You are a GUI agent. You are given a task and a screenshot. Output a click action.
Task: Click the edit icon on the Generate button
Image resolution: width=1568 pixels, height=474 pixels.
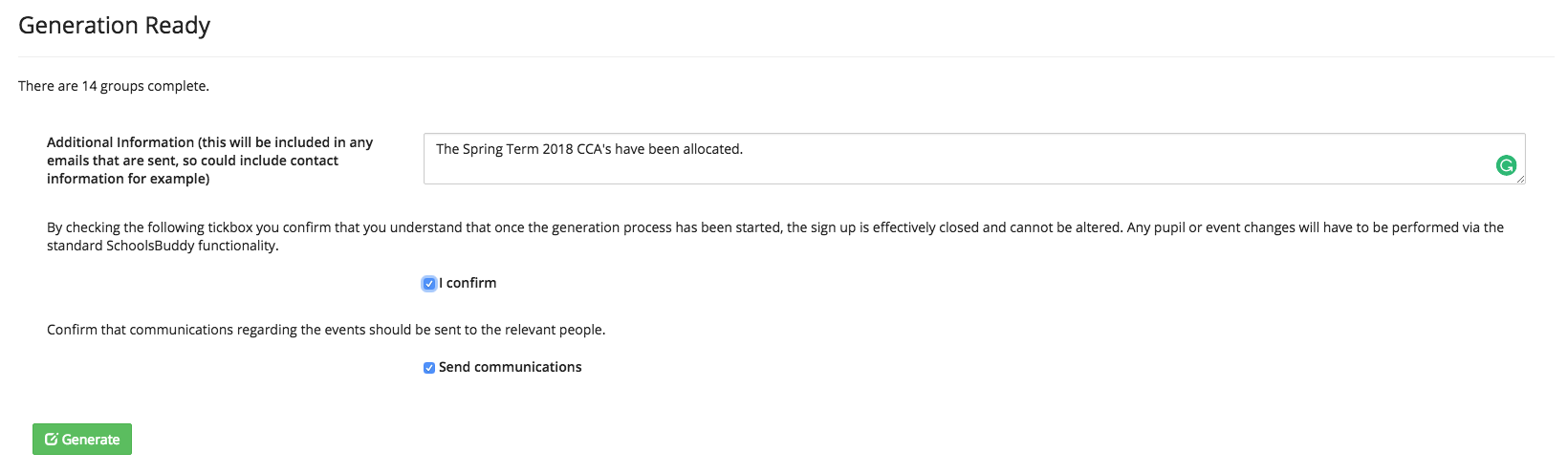(x=52, y=440)
